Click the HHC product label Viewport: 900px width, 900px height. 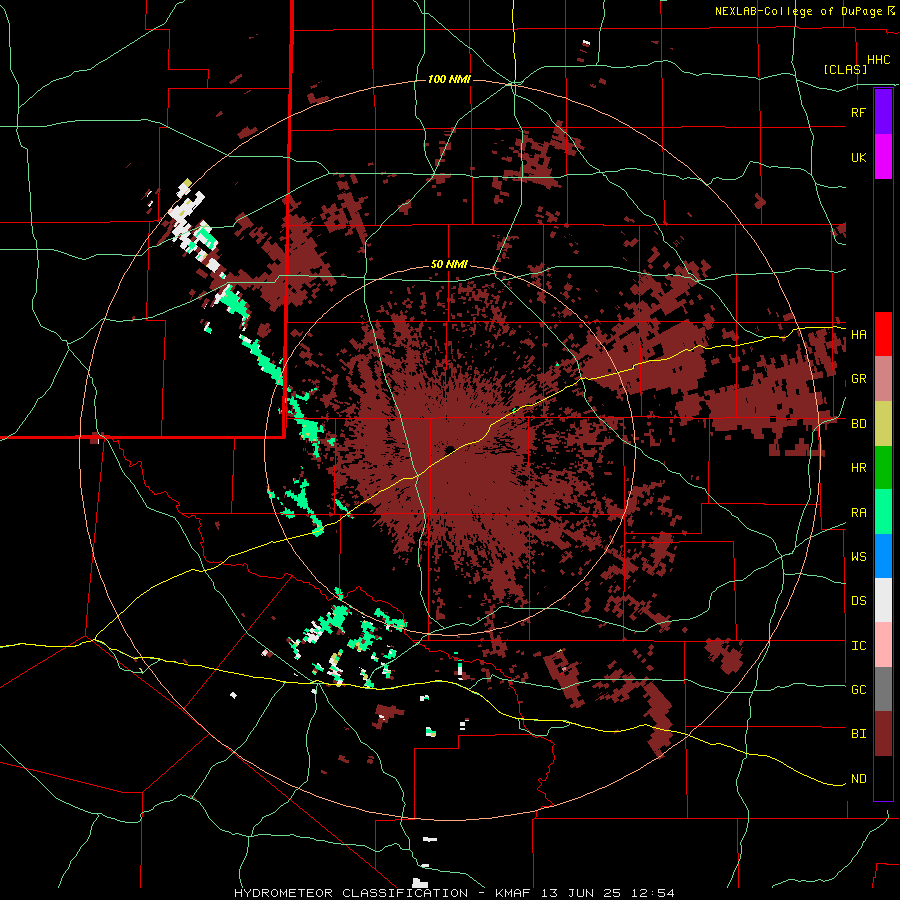click(x=878, y=60)
